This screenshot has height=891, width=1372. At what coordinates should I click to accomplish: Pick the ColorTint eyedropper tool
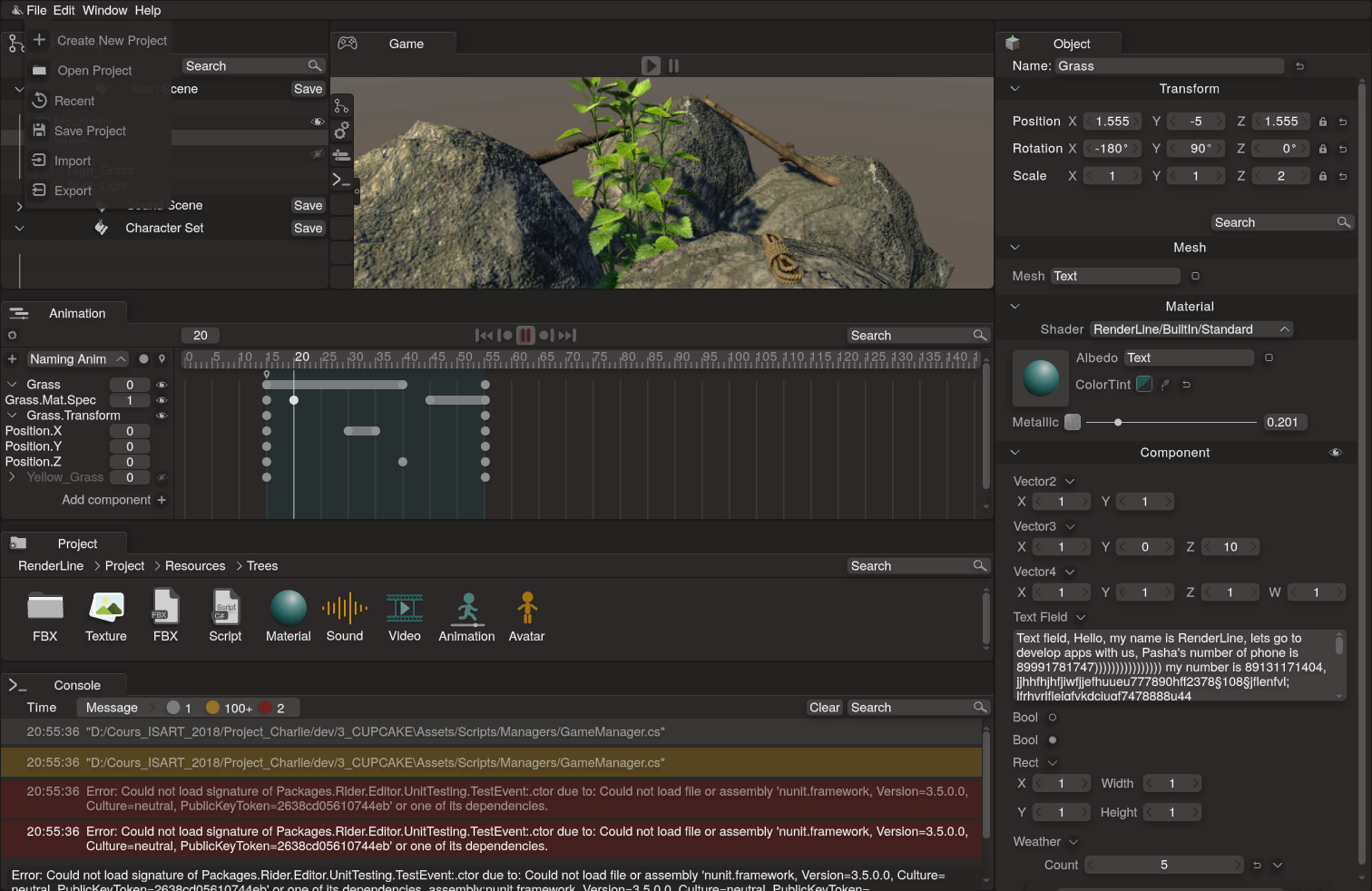(1165, 385)
